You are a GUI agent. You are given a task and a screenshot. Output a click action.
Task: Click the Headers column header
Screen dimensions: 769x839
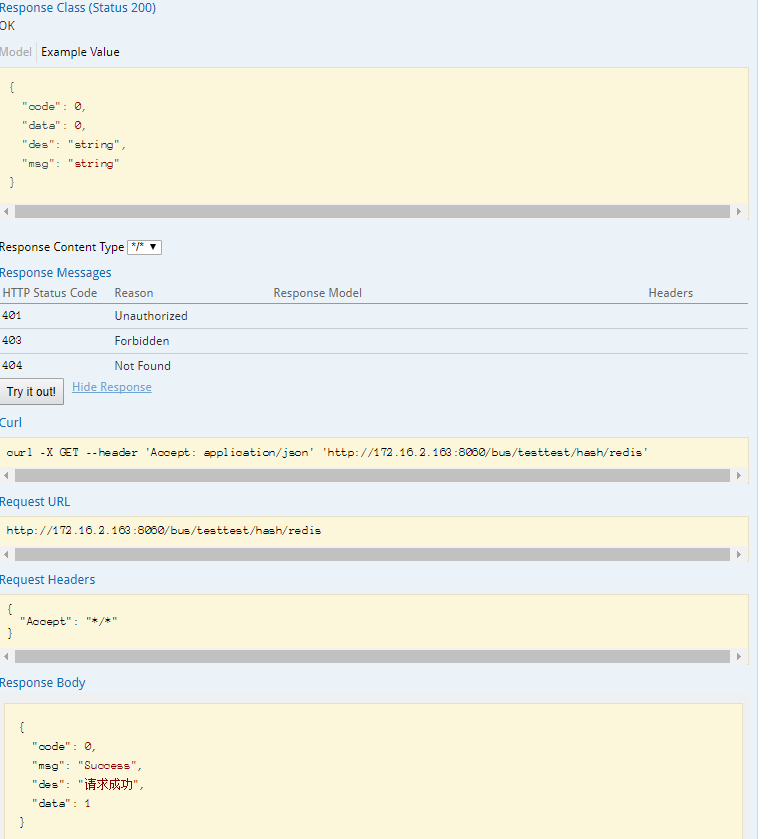(671, 293)
